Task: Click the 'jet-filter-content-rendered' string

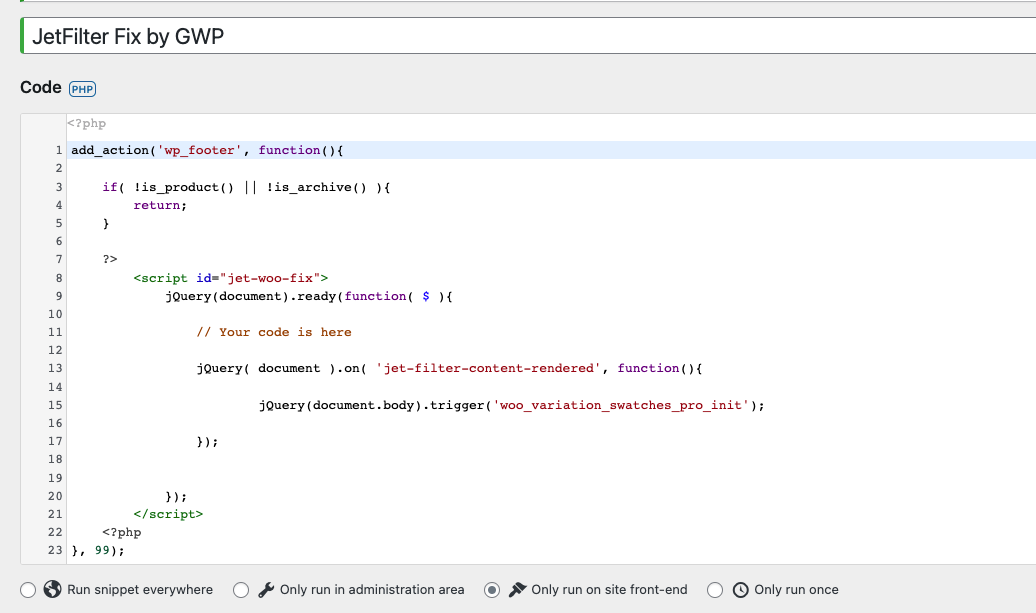Action: [488, 368]
